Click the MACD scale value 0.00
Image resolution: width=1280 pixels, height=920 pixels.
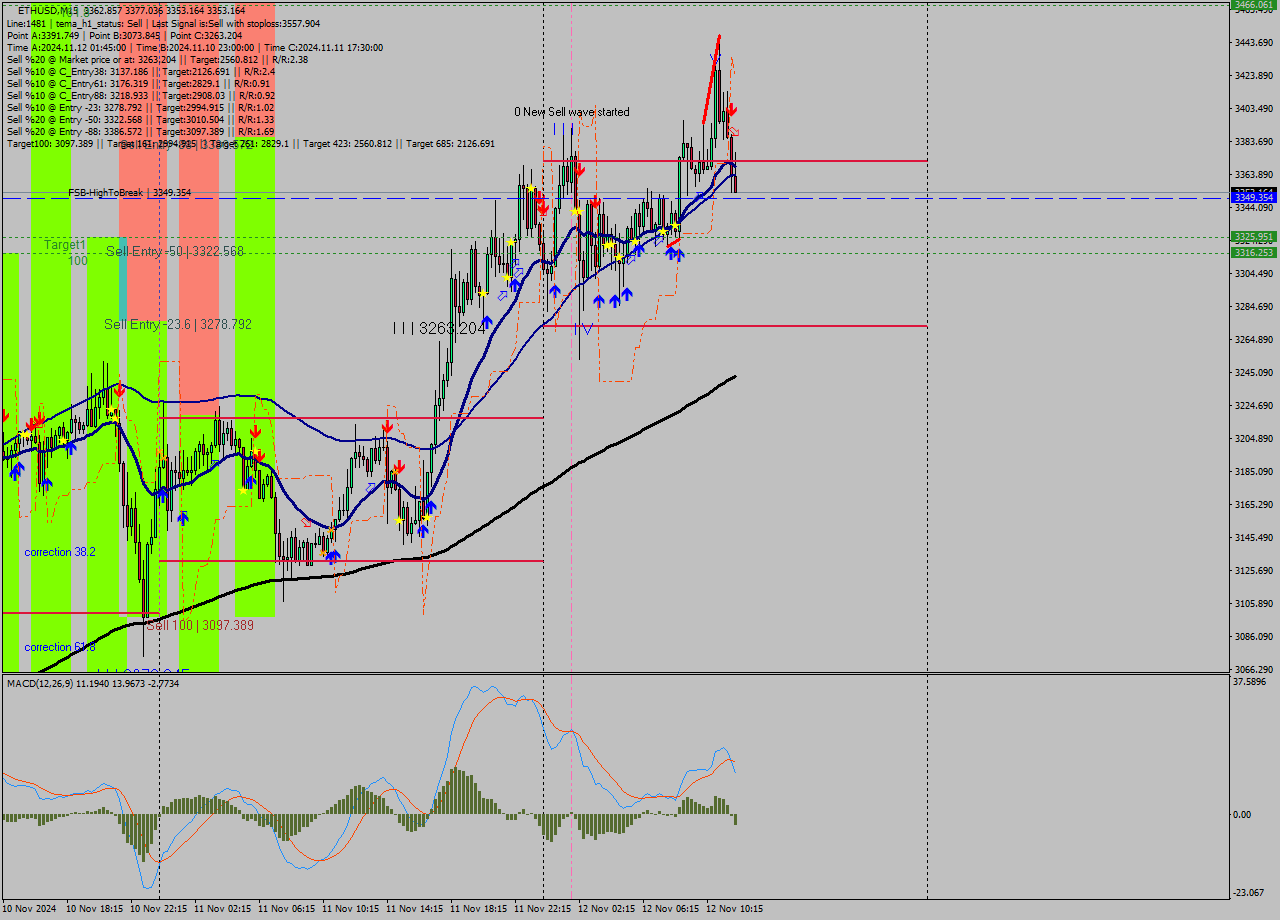[1242, 814]
